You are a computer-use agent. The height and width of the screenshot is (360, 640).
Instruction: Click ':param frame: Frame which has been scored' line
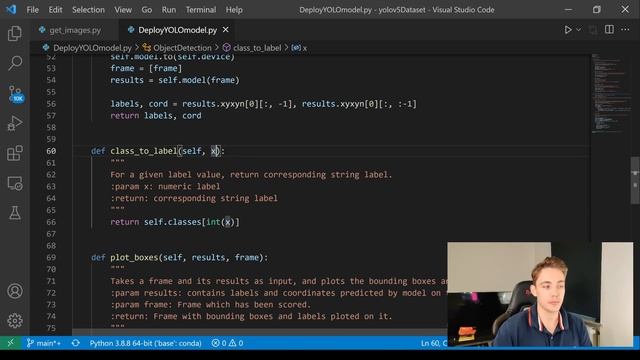(211, 304)
